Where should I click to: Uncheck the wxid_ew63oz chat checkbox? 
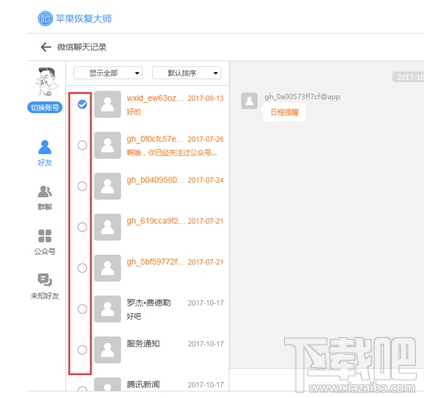click(82, 105)
